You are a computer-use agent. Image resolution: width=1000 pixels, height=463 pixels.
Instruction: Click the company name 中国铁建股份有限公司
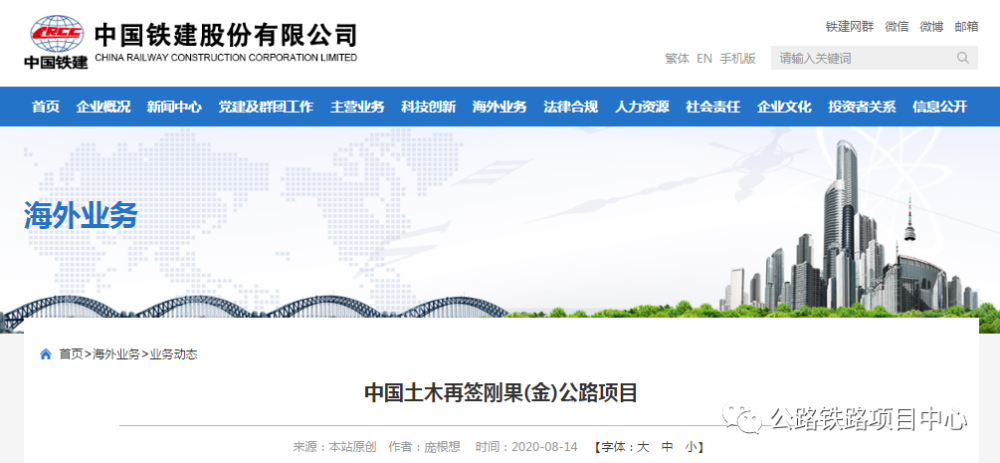(x=226, y=34)
